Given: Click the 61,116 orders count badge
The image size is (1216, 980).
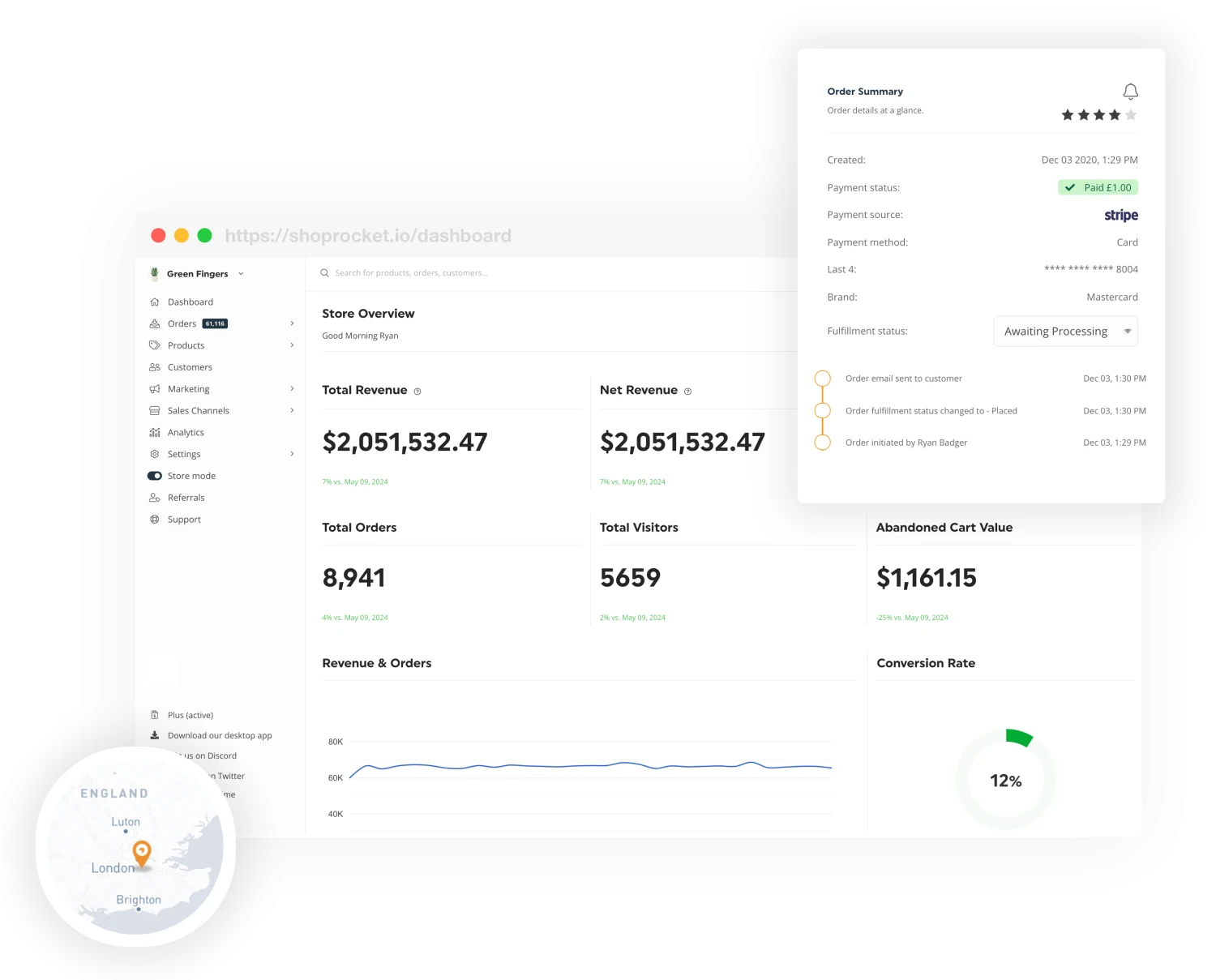Looking at the screenshot, I should coord(215,323).
